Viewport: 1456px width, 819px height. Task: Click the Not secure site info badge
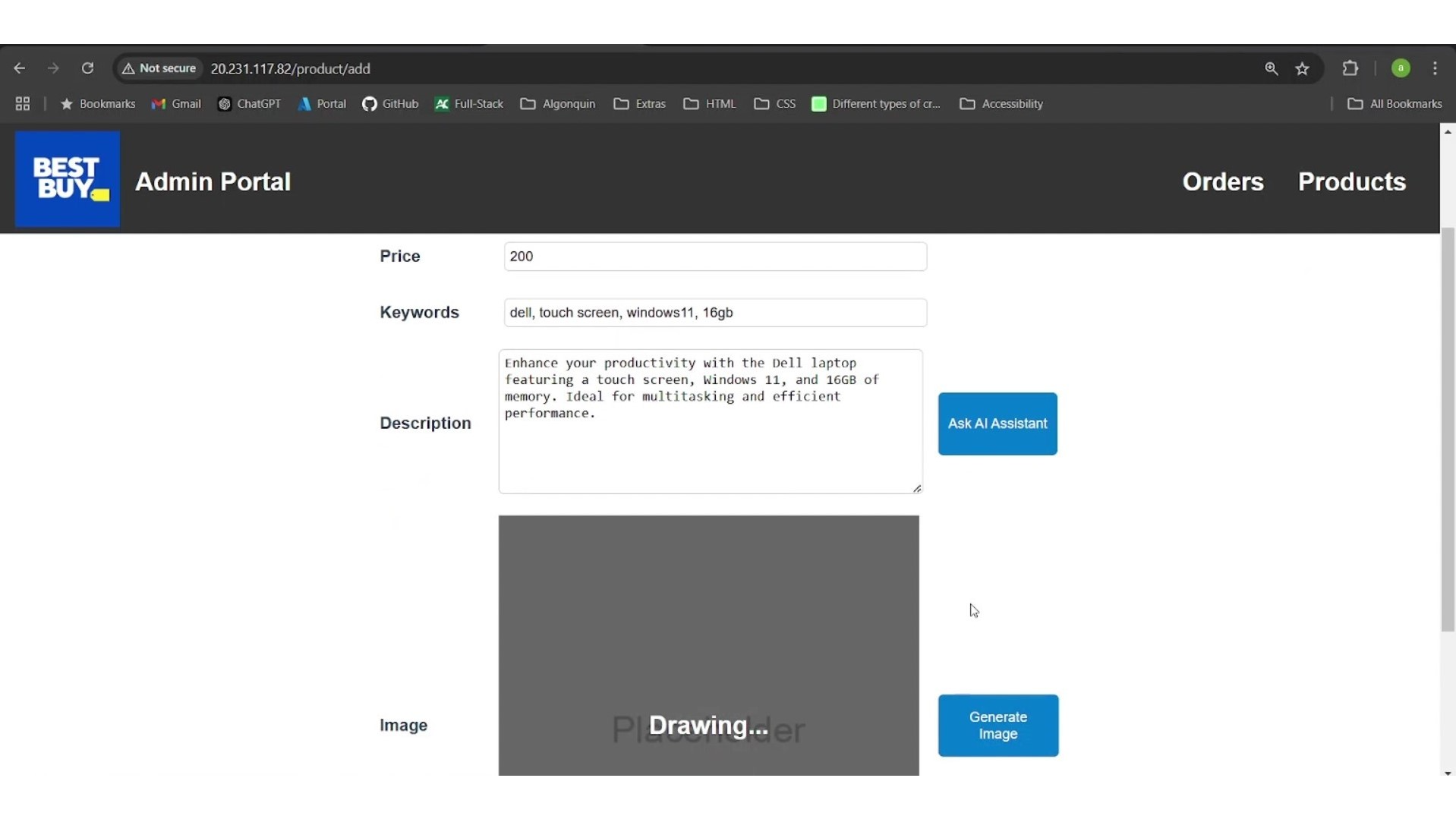coord(159,68)
